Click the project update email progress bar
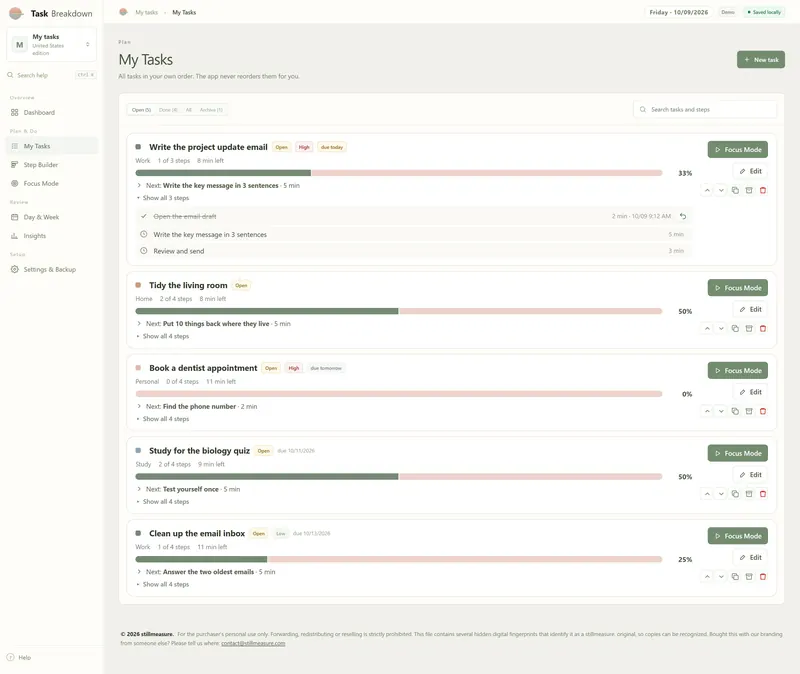 click(x=398, y=173)
